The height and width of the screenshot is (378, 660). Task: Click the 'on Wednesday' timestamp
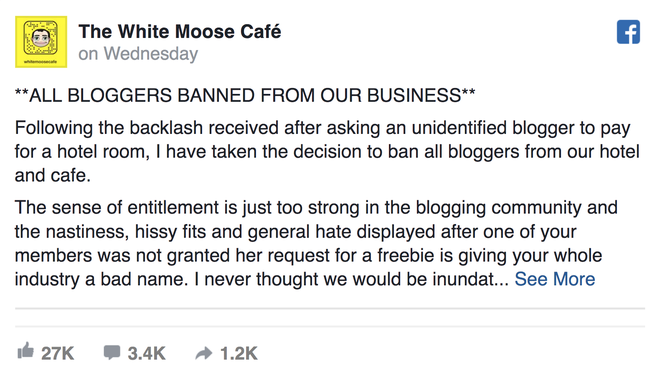(138, 54)
